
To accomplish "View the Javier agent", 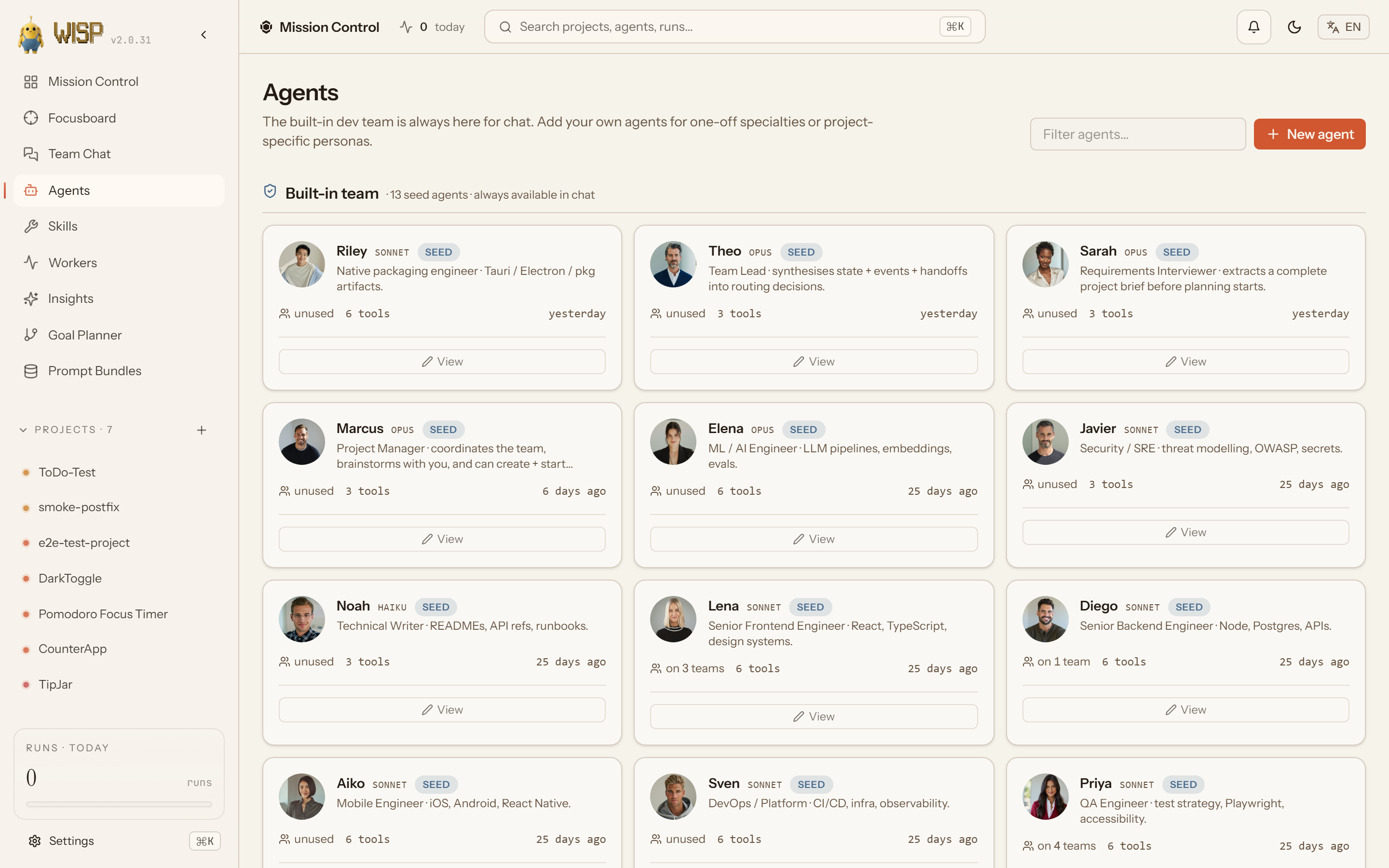I will coord(1186,532).
